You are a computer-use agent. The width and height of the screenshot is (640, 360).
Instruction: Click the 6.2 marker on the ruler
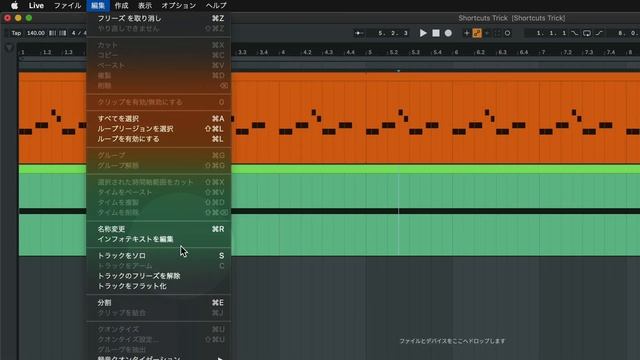[x=480, y=52]
